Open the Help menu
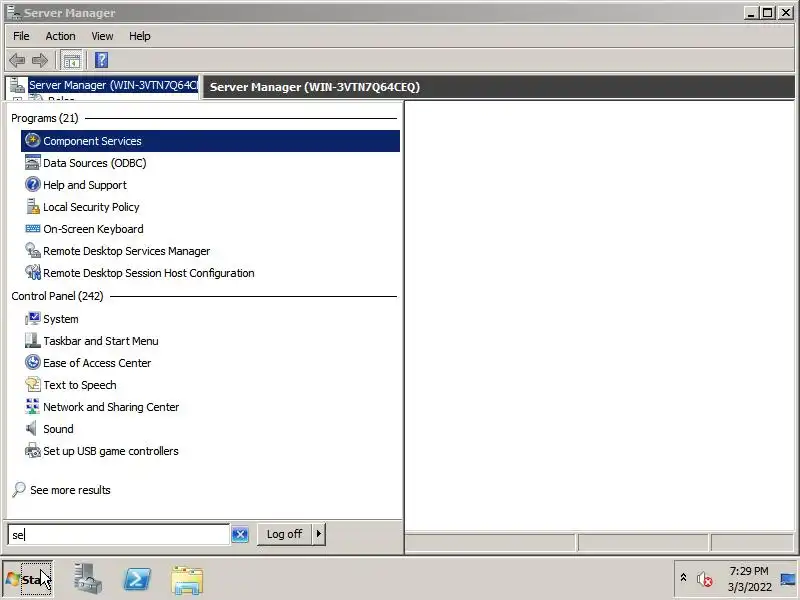The image size is (800, 600). point(139,36)
